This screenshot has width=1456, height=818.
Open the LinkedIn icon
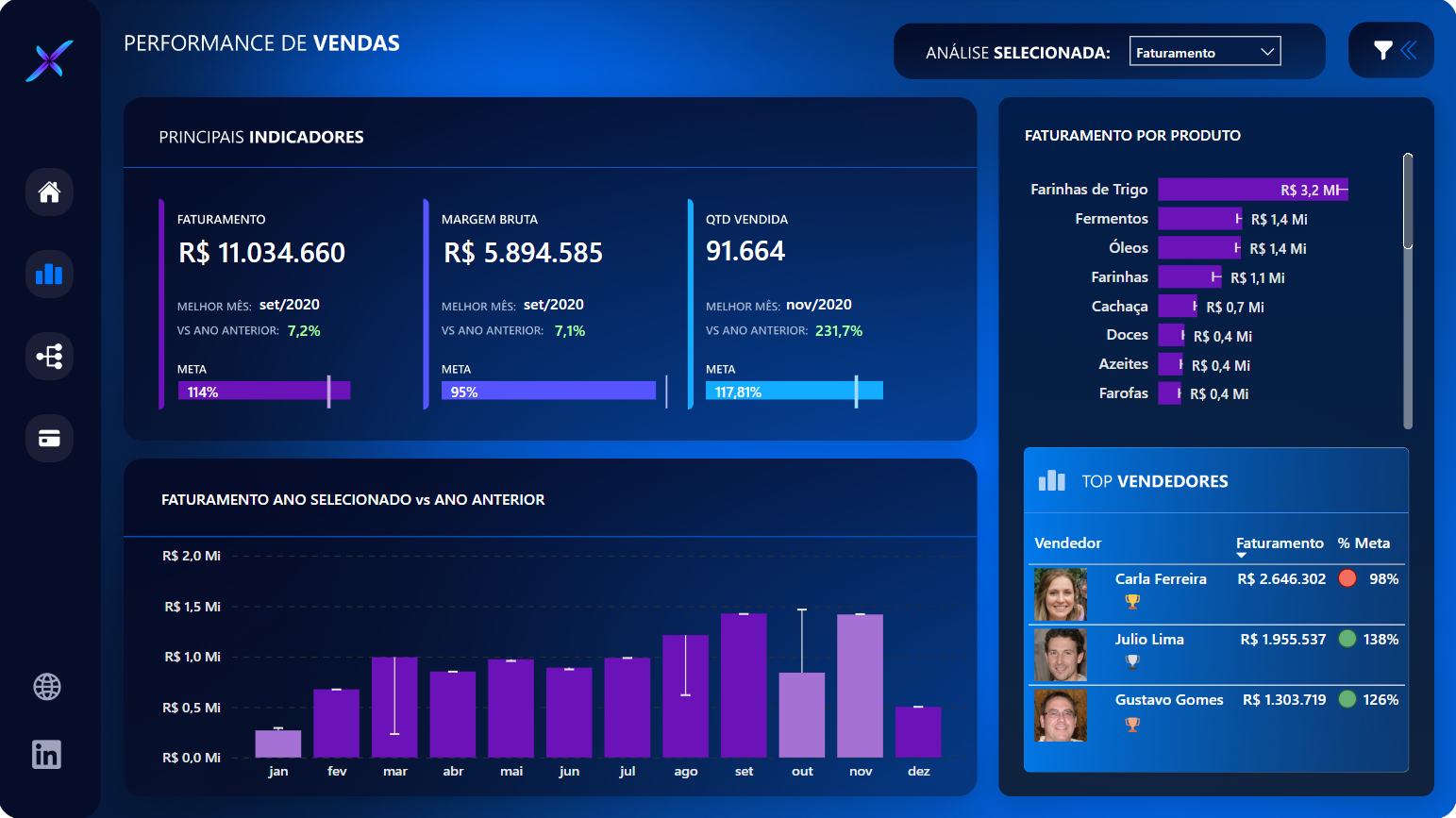pyautogui.click(x=46, y=755)
